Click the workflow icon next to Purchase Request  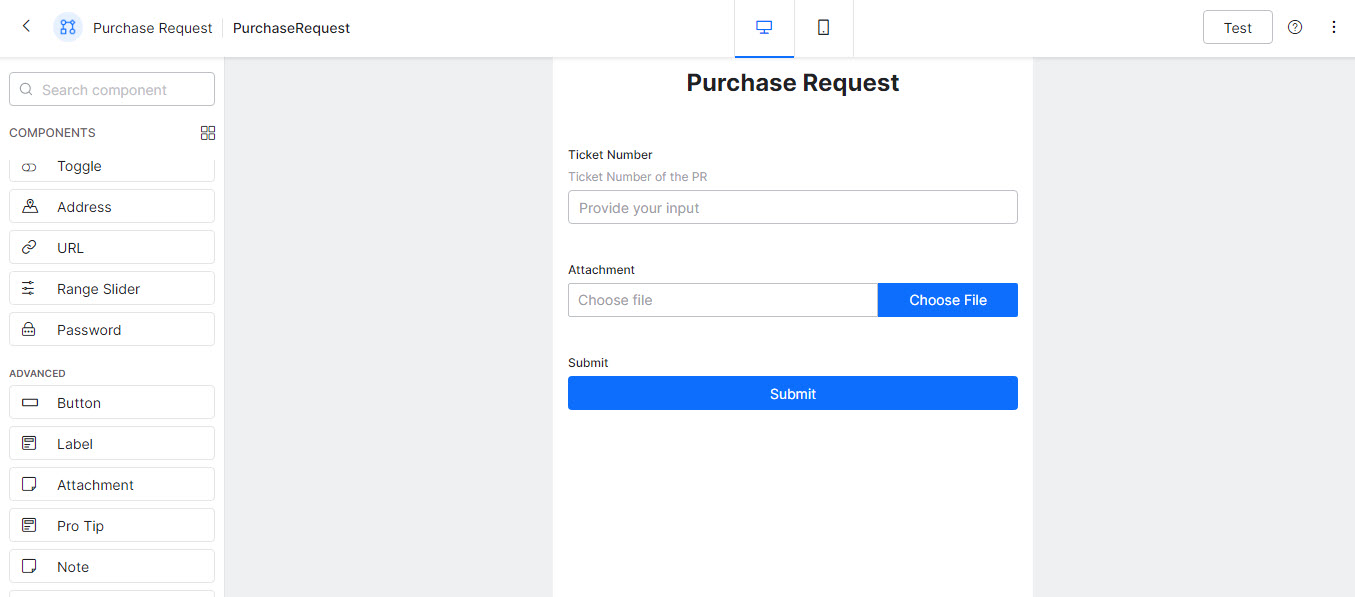67,27
